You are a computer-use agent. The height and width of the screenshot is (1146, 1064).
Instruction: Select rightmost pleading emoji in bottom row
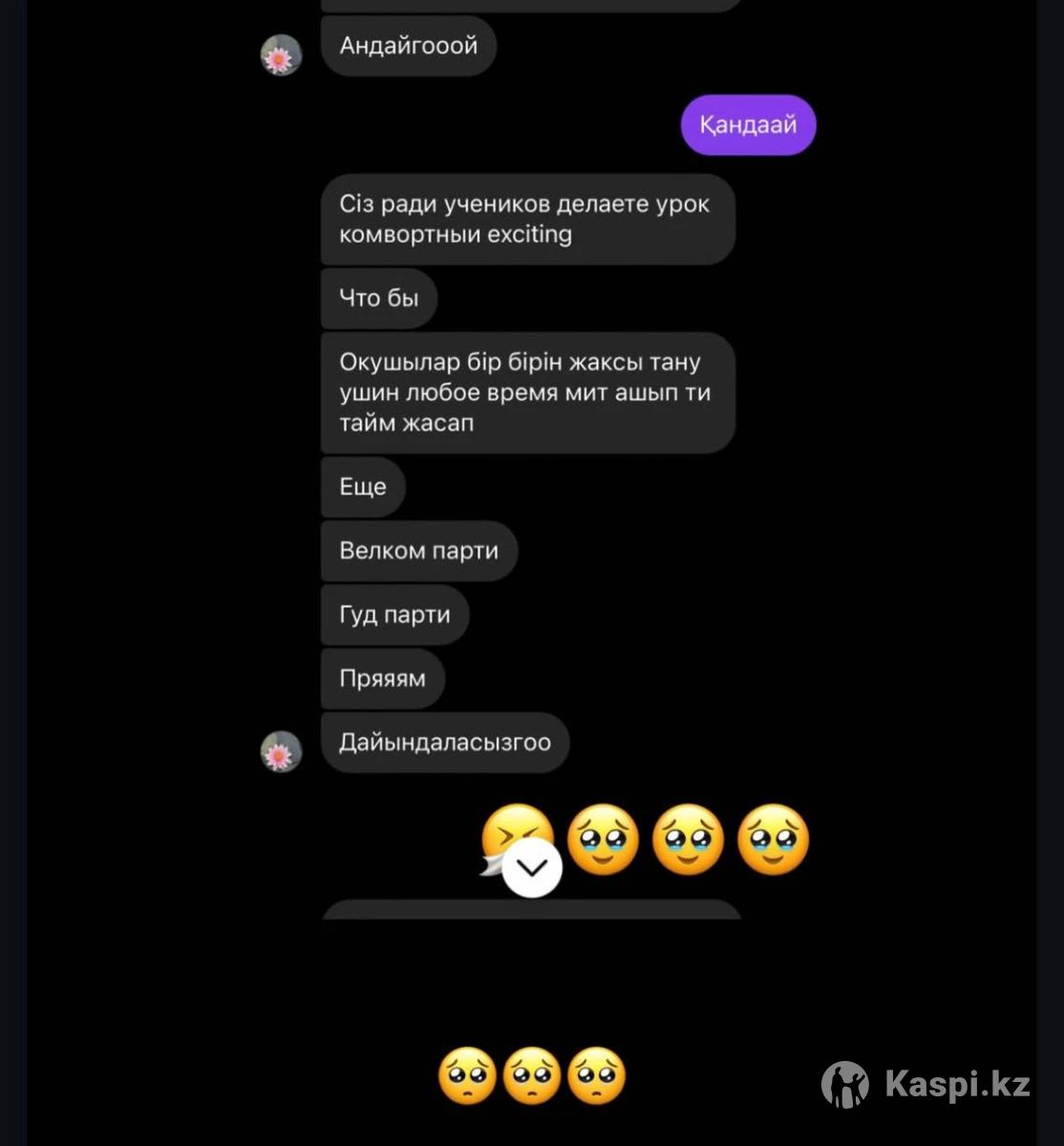tap(597, 1076)
